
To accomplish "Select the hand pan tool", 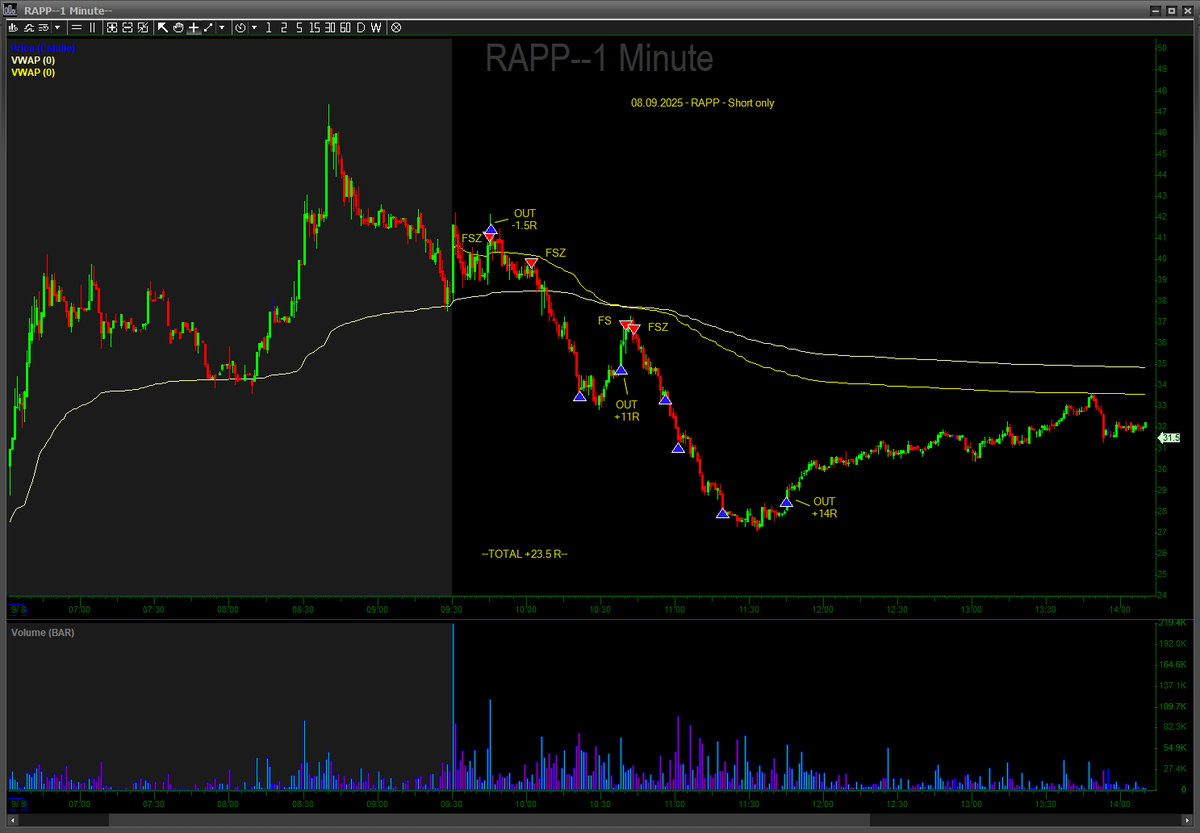I will tap(178, 28).
